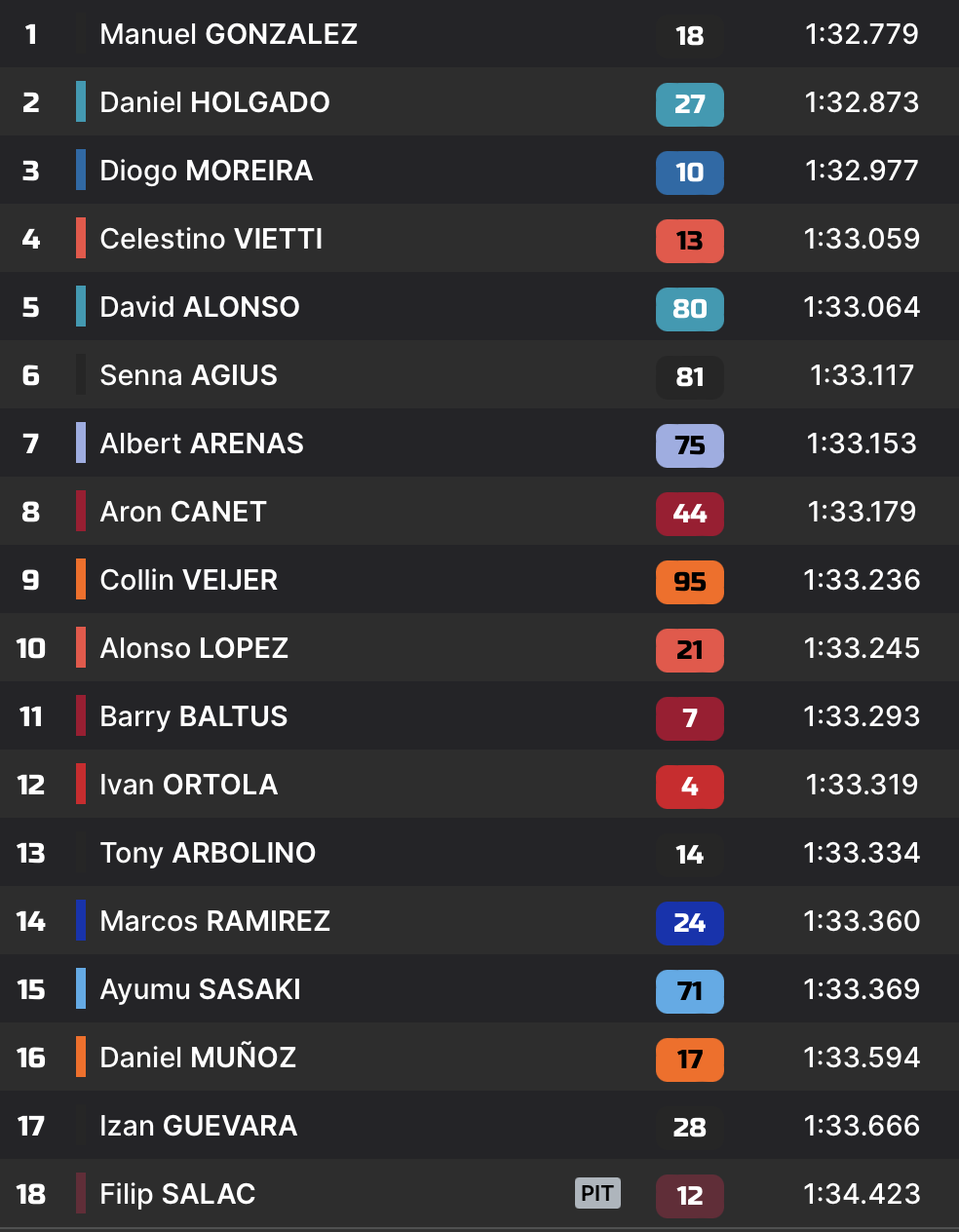Viewport: 959px width, 1232px height.
Task: Select Barry Baltus' lap time 1:33.293
Action: coord(862,716)
